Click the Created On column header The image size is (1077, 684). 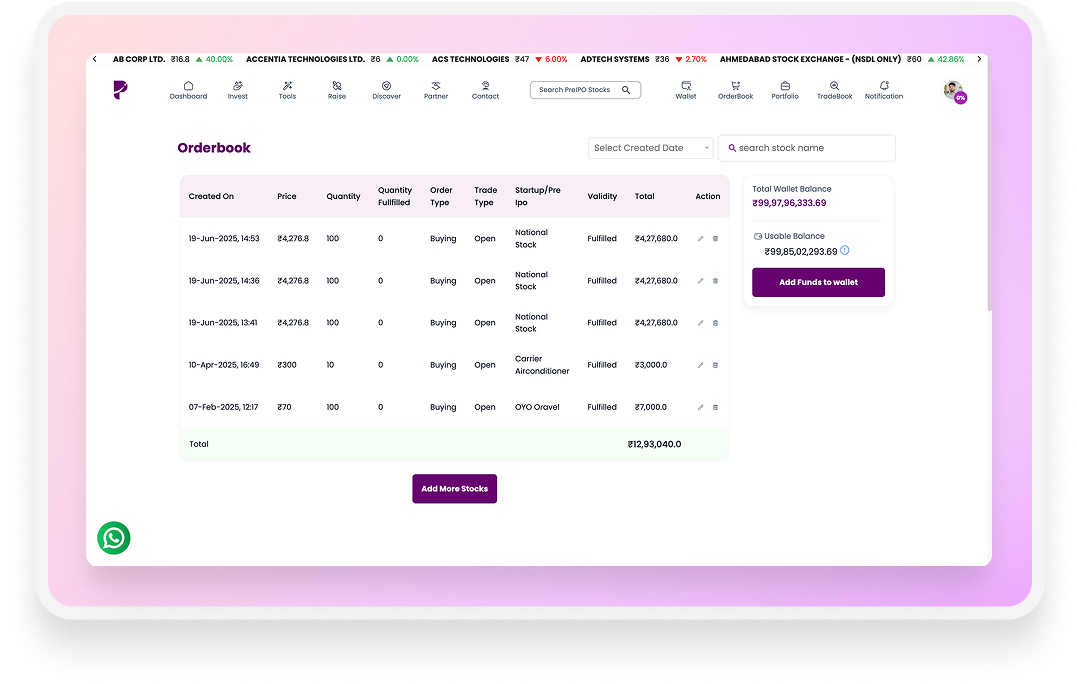click(212, 196)
